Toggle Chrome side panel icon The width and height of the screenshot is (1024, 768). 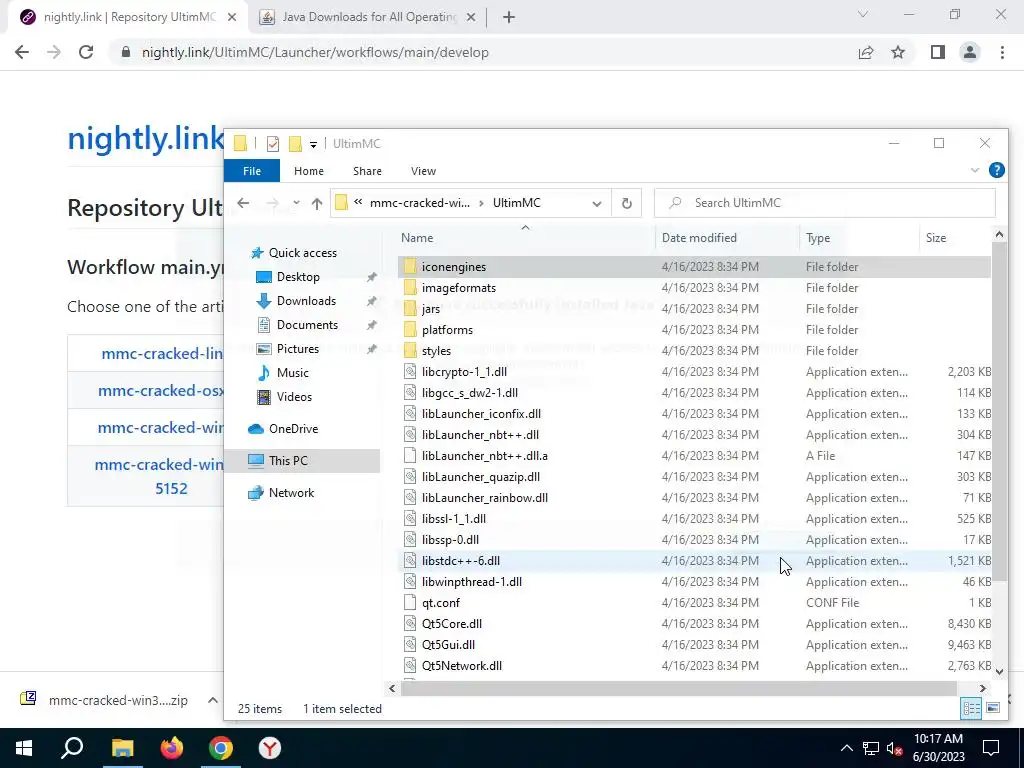click(938, 52)
